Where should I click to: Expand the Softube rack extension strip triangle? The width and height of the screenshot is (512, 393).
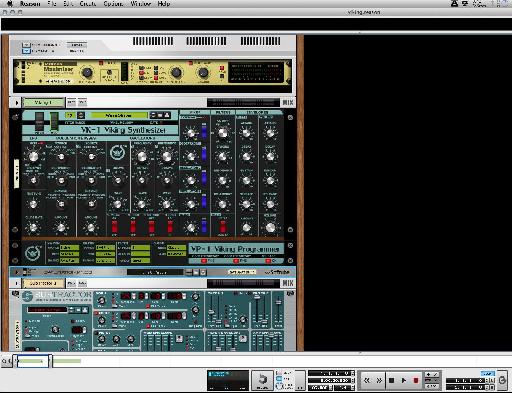point(17,272)
